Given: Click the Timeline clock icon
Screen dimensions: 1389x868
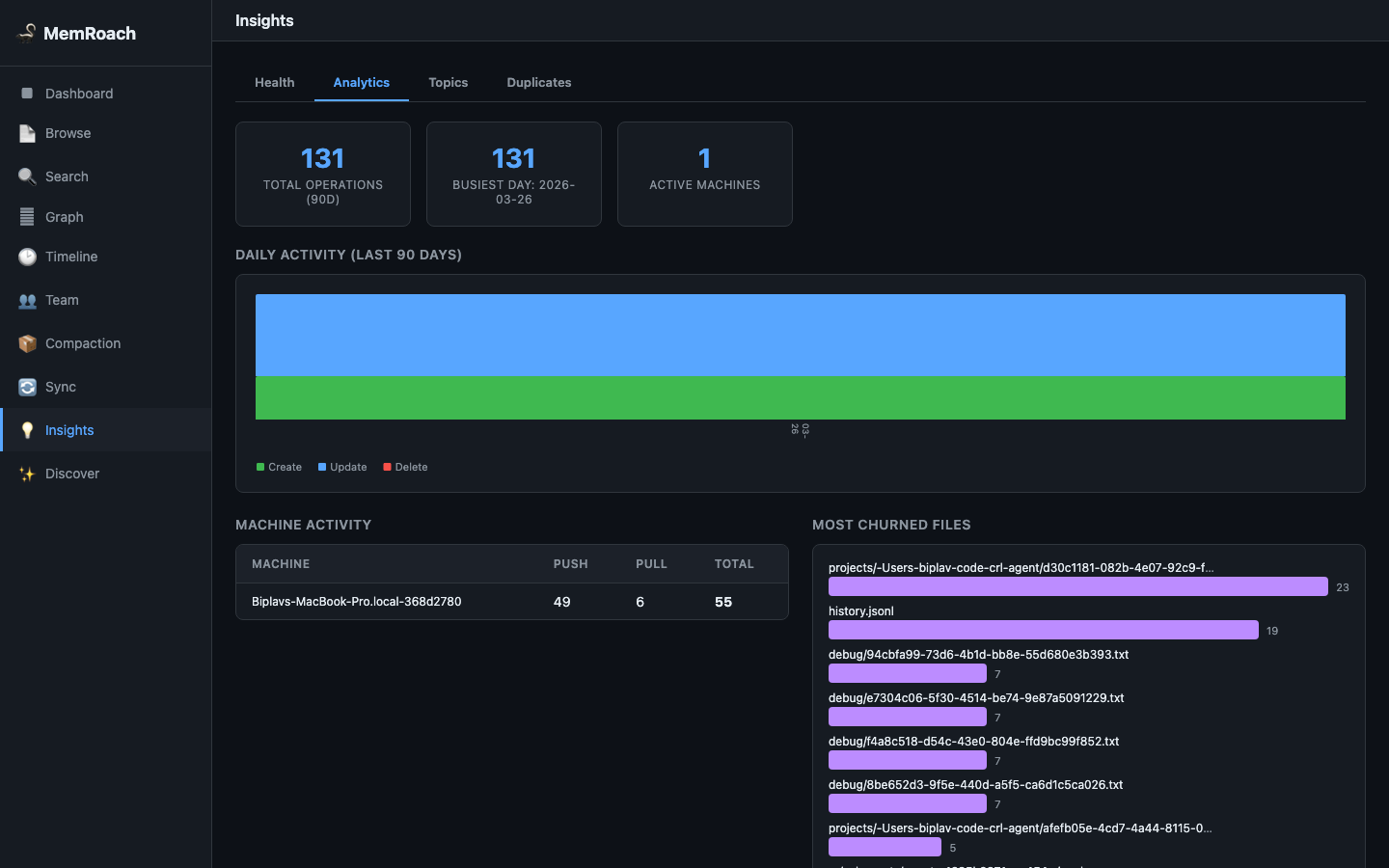Looking at the screenshot, I should coord(27,257).
